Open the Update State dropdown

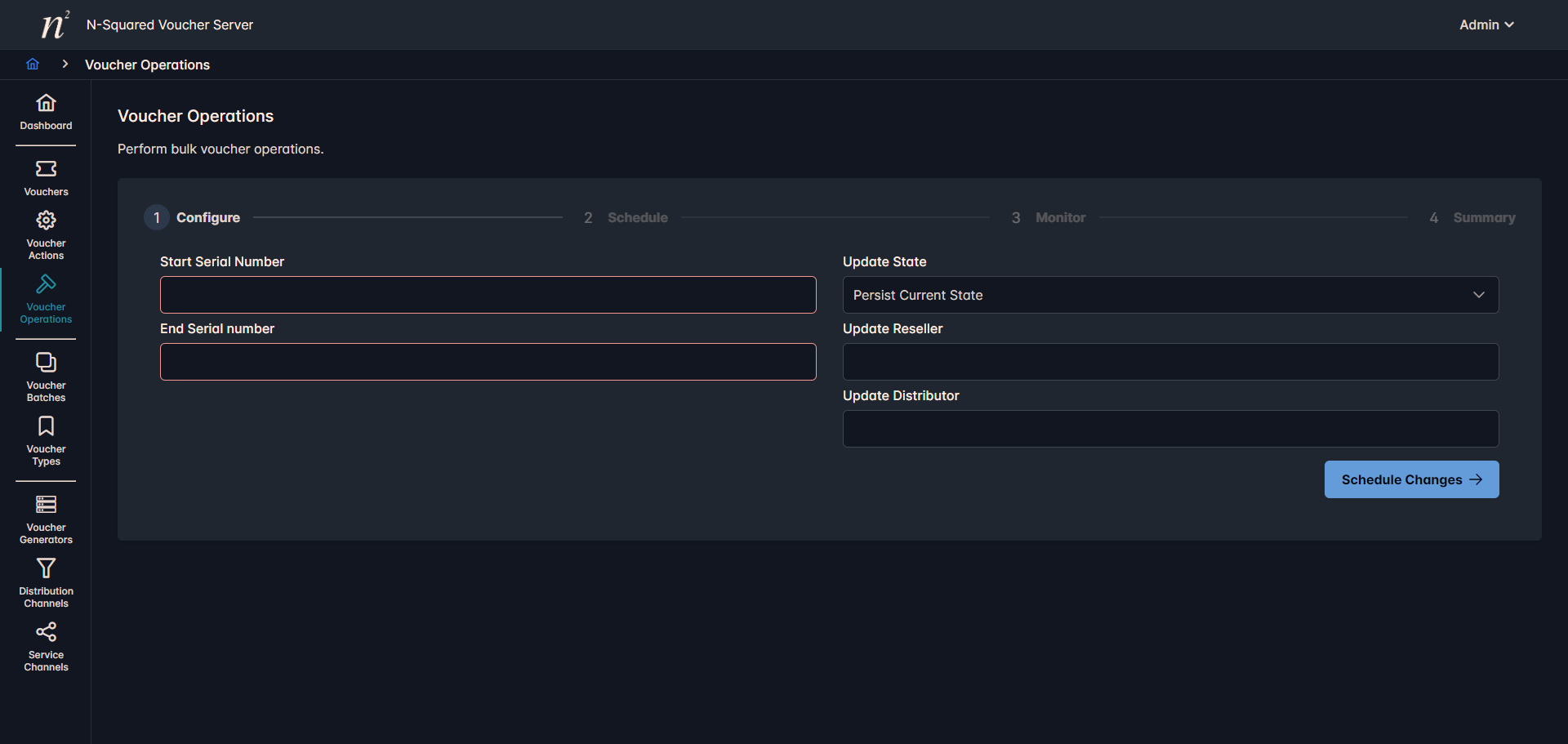click(x=1170, y=295)
